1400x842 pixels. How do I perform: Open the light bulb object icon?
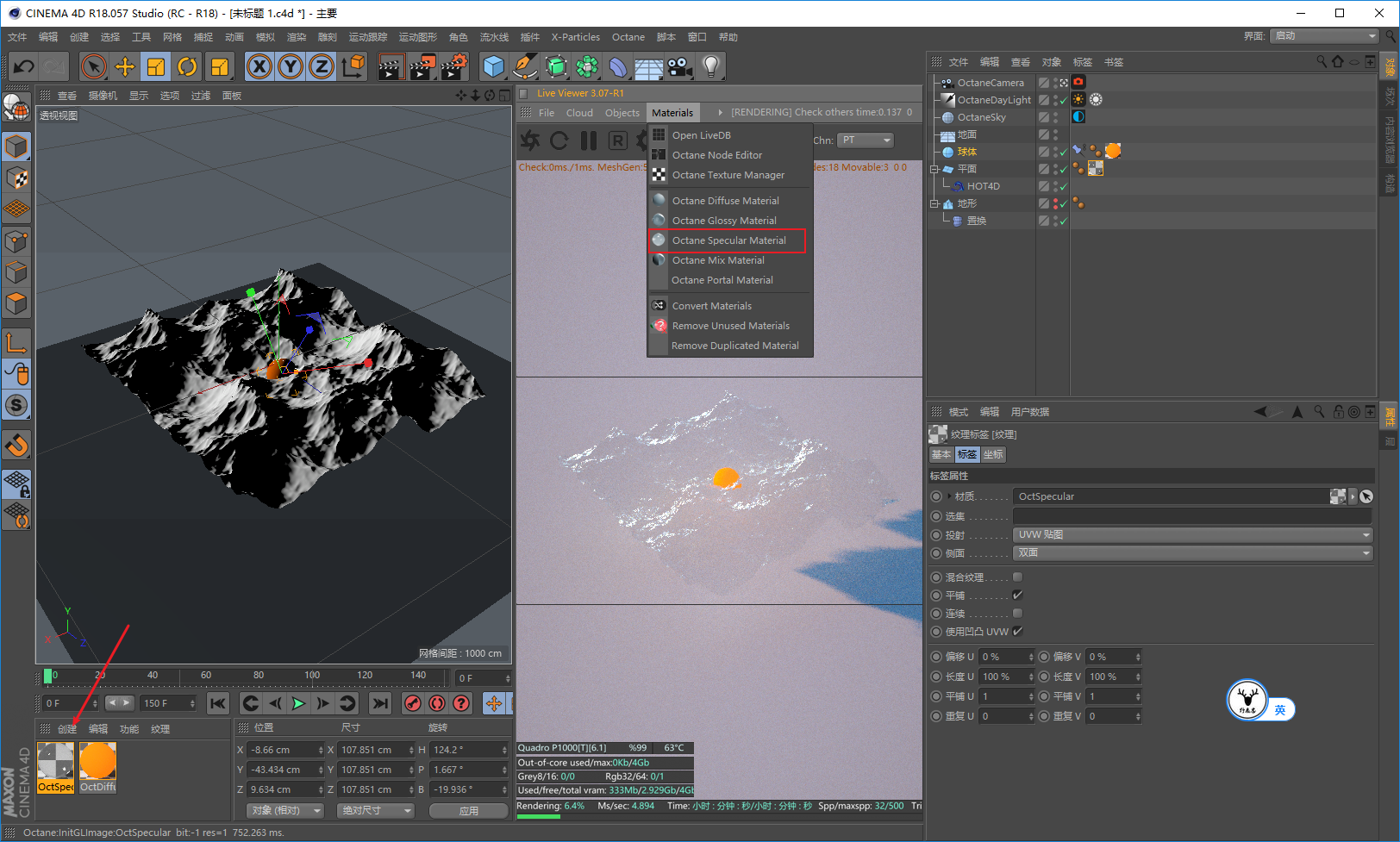(710, 66)
